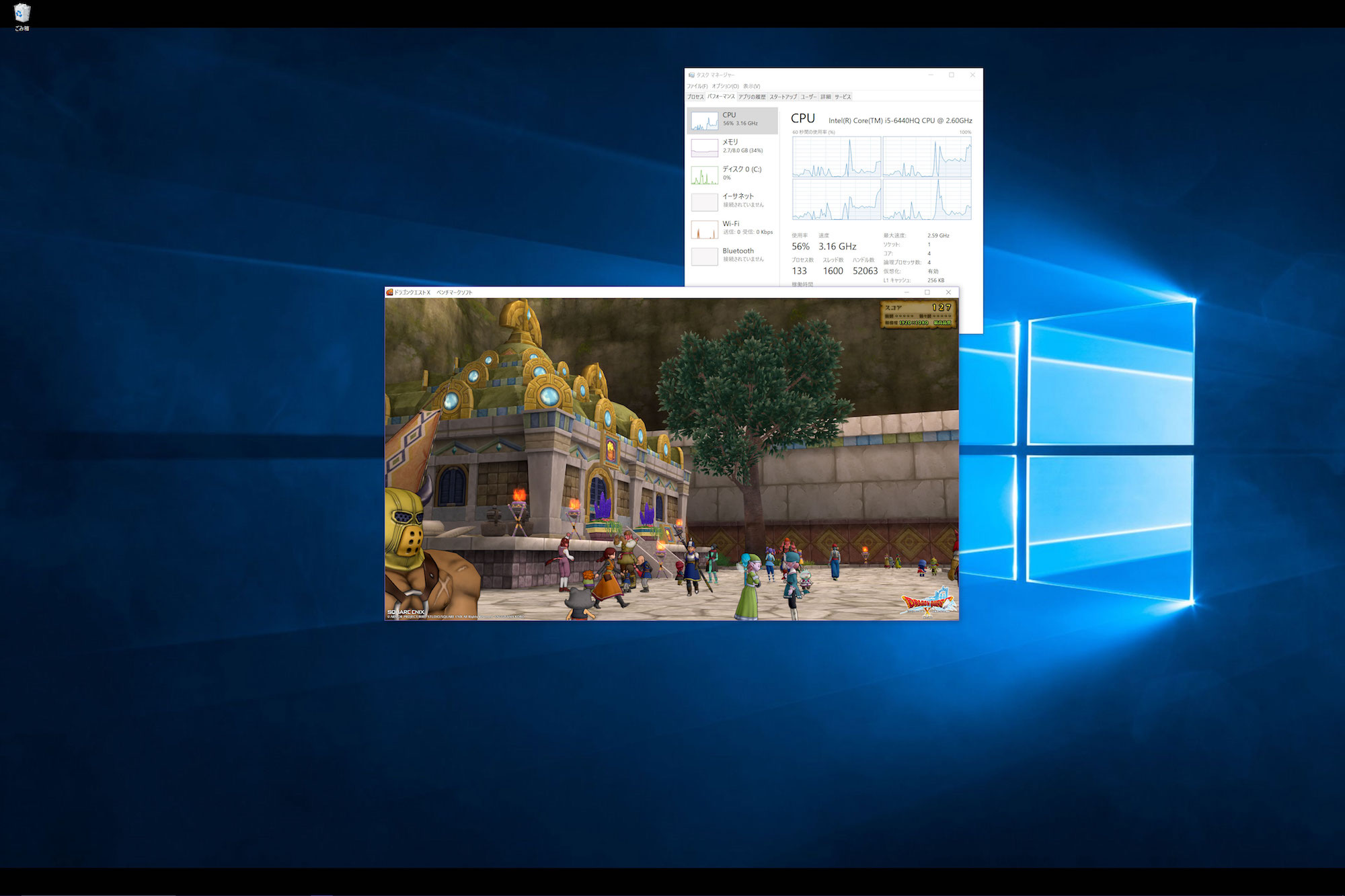Select the Wi-Fi sidebar item

point(732,228)
